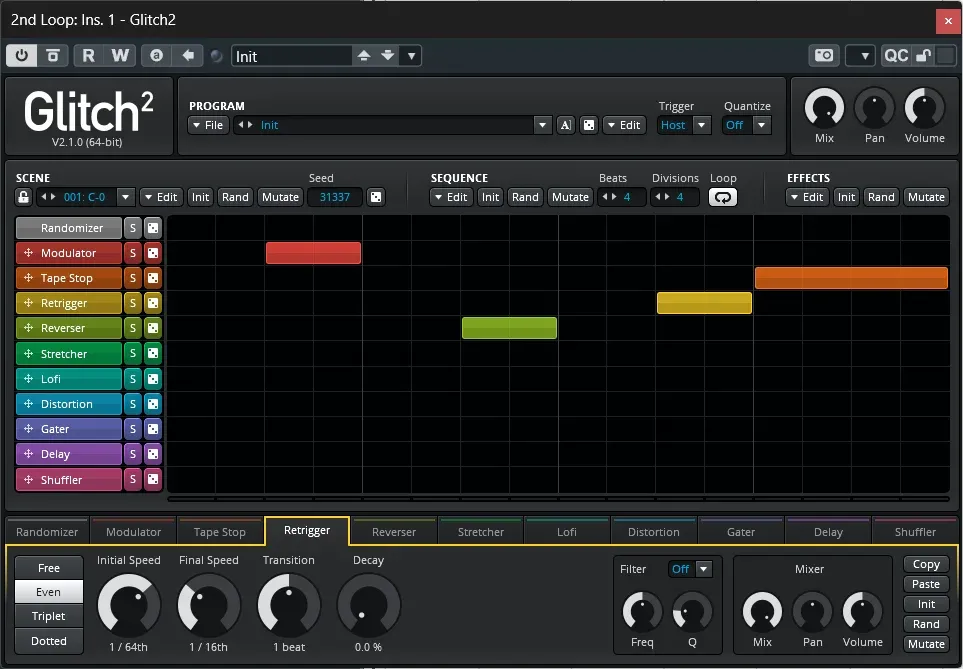This screenshot has width=963, height=669.
Task: Click the Delay row dice icon
Action: tap(153, 454)
